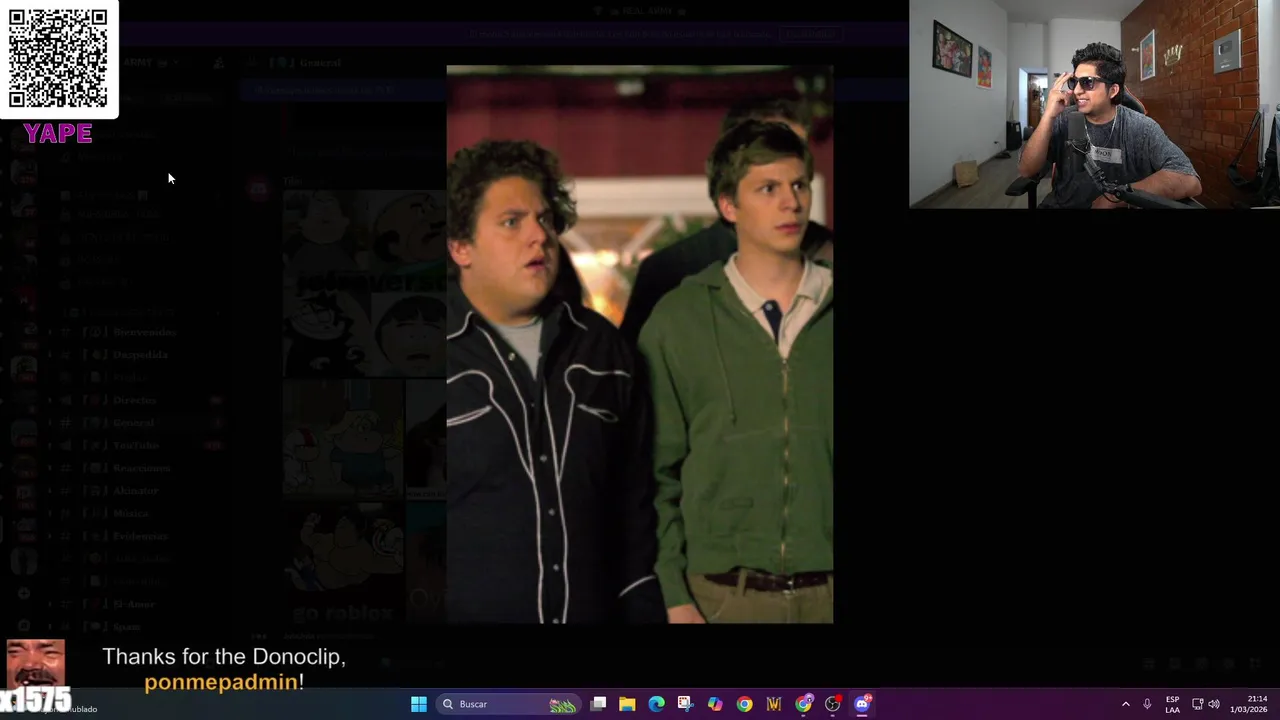1280x720 pixels.
Task: Open the Snipping Tool taskbar icon
Action: tap(685, 704)
